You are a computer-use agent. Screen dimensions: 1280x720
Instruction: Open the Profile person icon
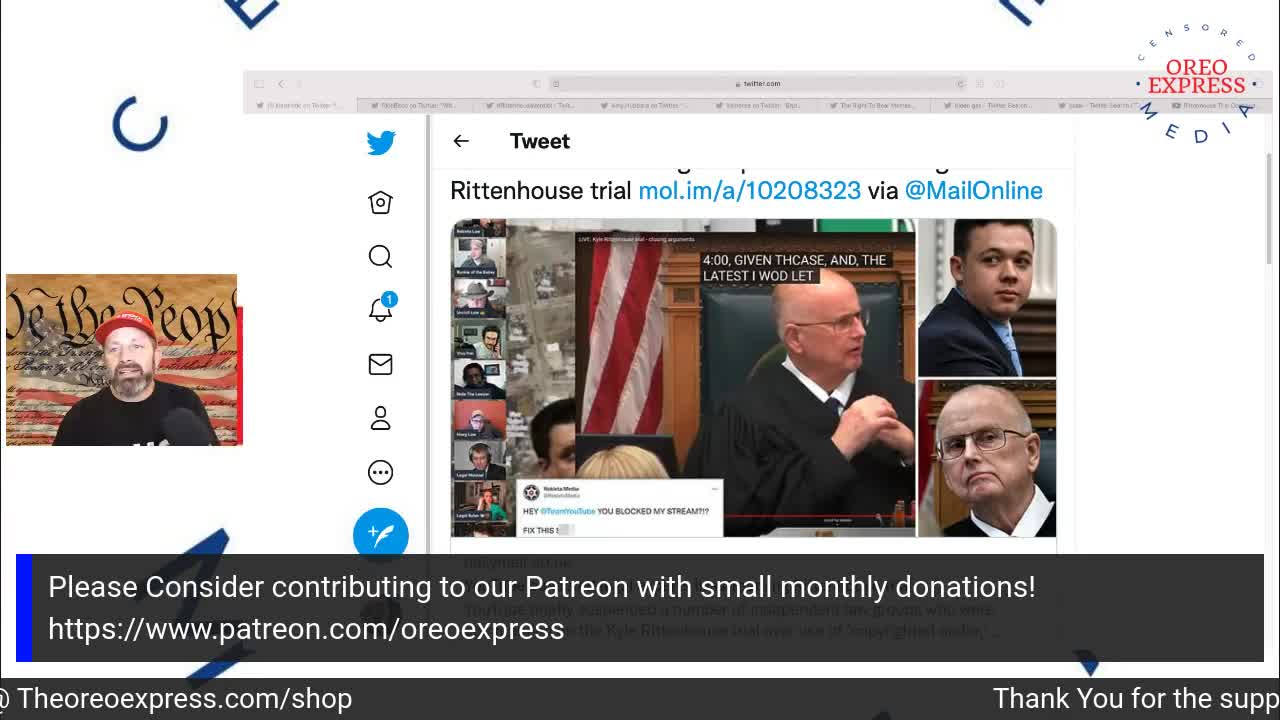tap(380, 418)
